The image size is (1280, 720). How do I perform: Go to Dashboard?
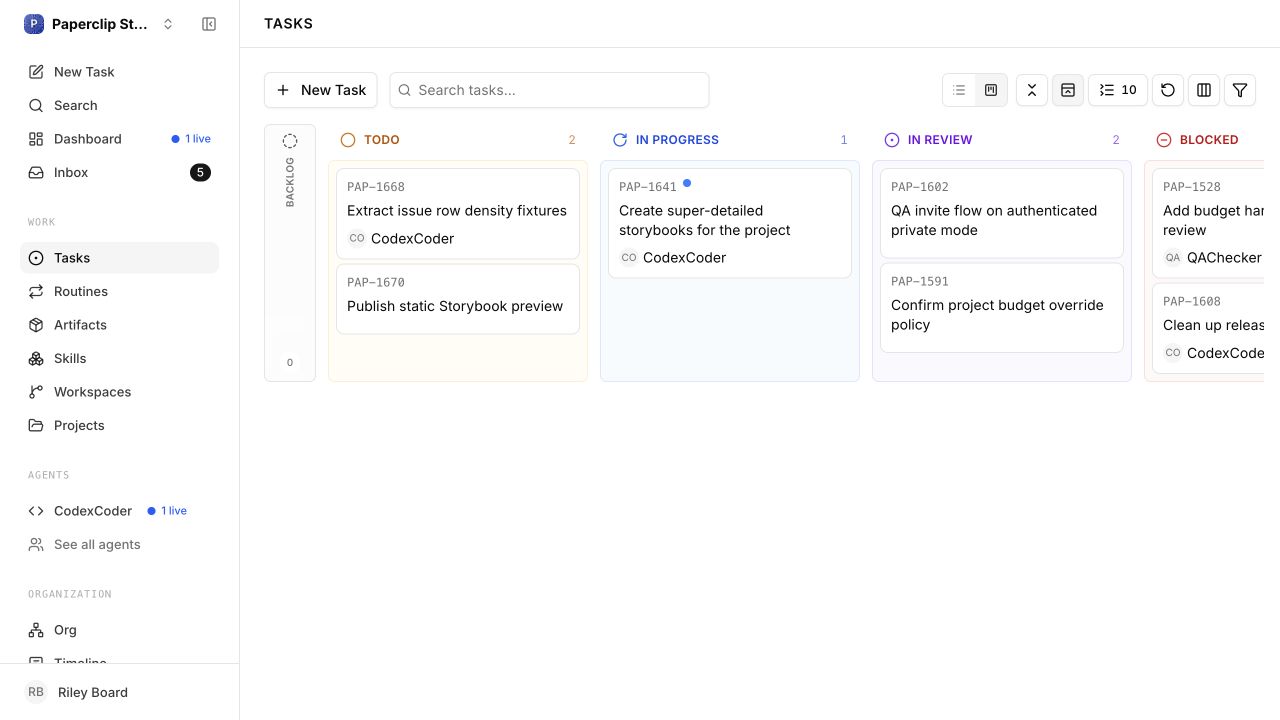[119, 139]
